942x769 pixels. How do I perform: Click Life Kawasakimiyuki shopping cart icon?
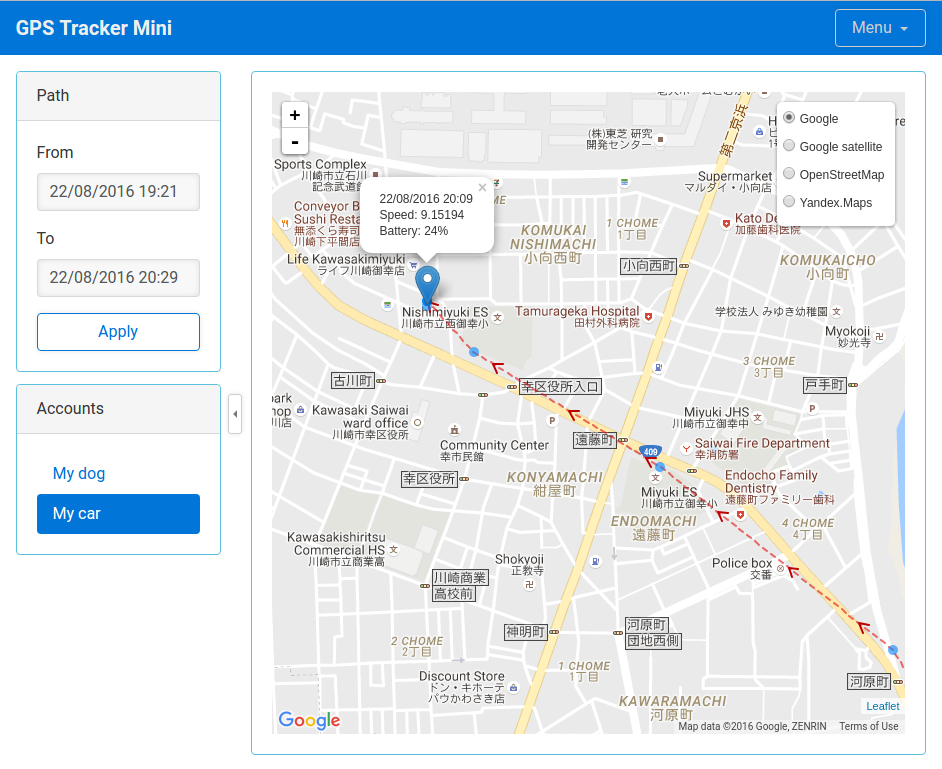(413, 265)
